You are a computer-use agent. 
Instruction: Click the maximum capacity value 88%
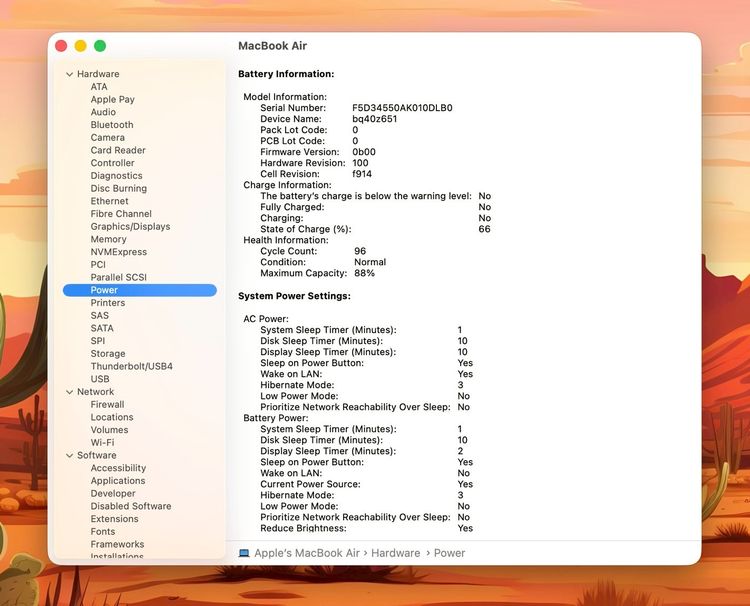[x=364, y=273]
